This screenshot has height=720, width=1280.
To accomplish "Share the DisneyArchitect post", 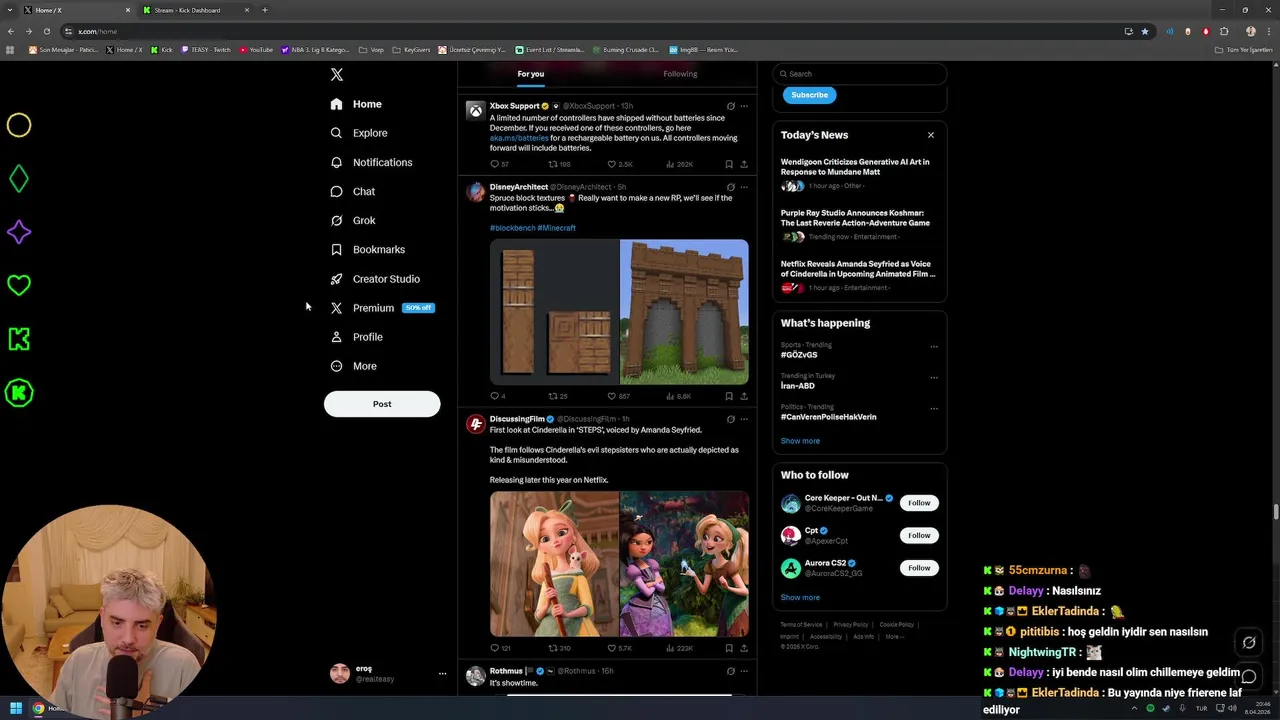I will coord(744,396).
